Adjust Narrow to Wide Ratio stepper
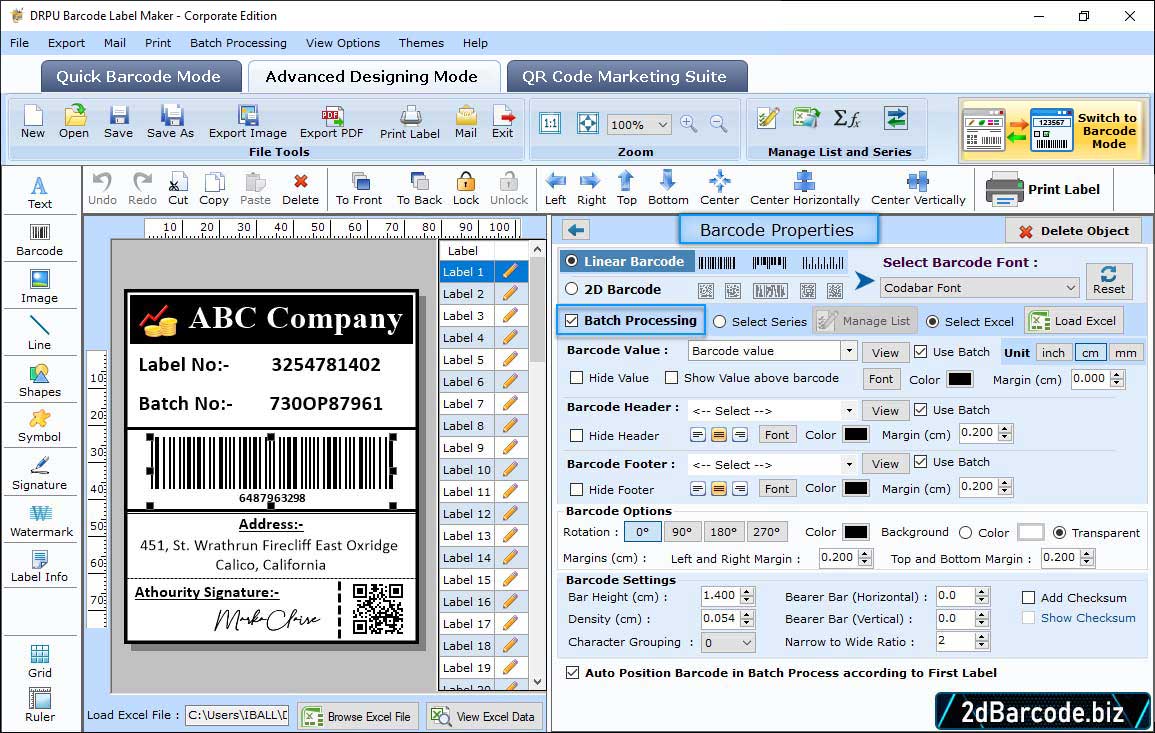Viewport: 1155px width, 733px height. (x=981, y=642)
